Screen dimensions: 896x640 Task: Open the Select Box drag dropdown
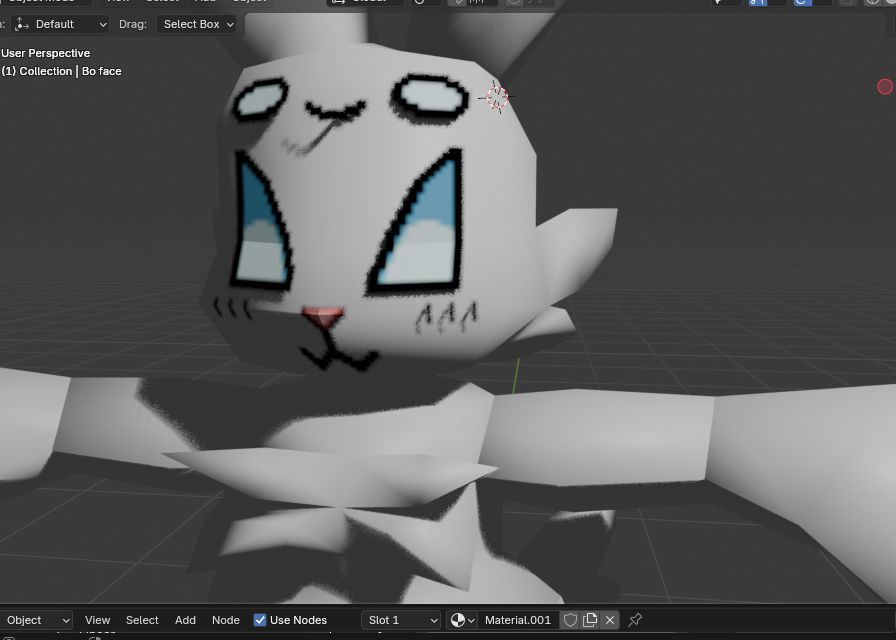(x=197, y=24)
